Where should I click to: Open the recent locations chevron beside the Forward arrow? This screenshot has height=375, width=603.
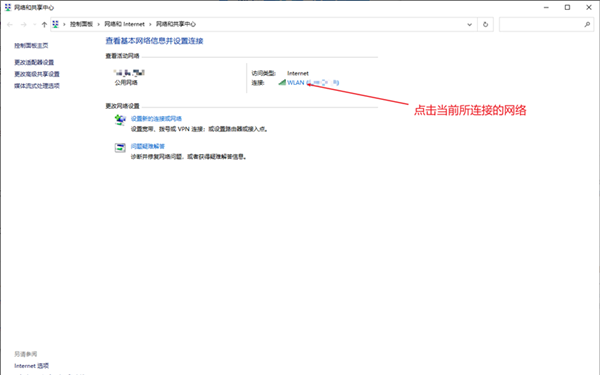35,24
